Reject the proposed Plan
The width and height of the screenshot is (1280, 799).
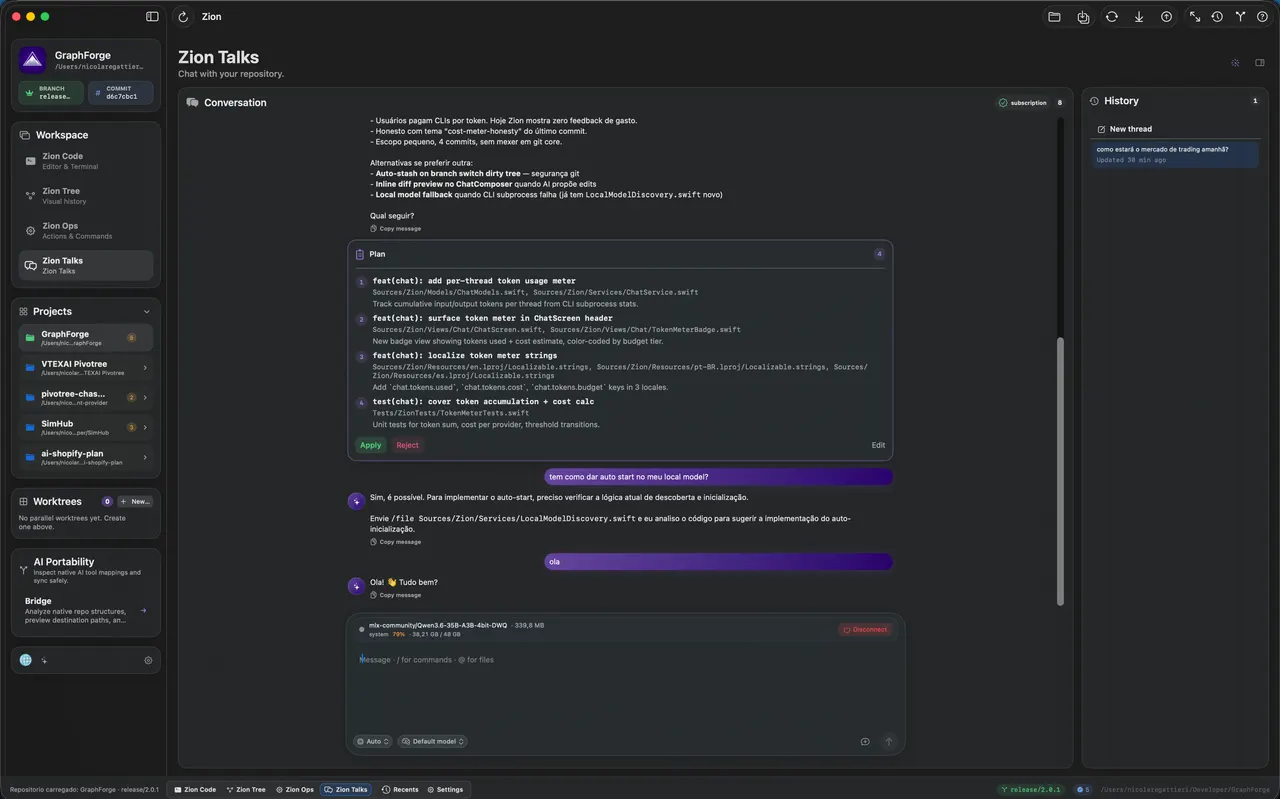click(x=407, y=445)
